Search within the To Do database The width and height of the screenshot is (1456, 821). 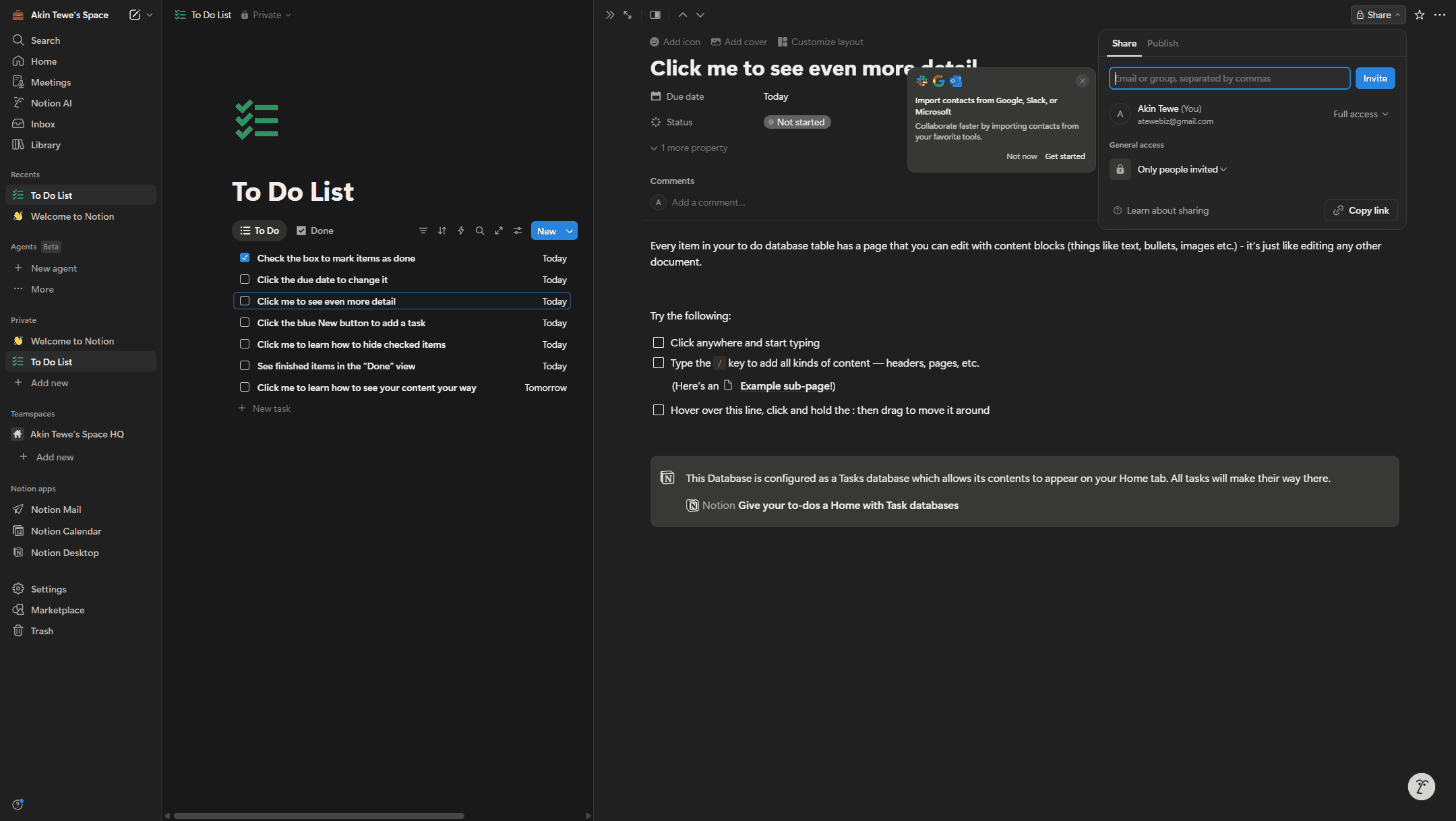point(480,230)
